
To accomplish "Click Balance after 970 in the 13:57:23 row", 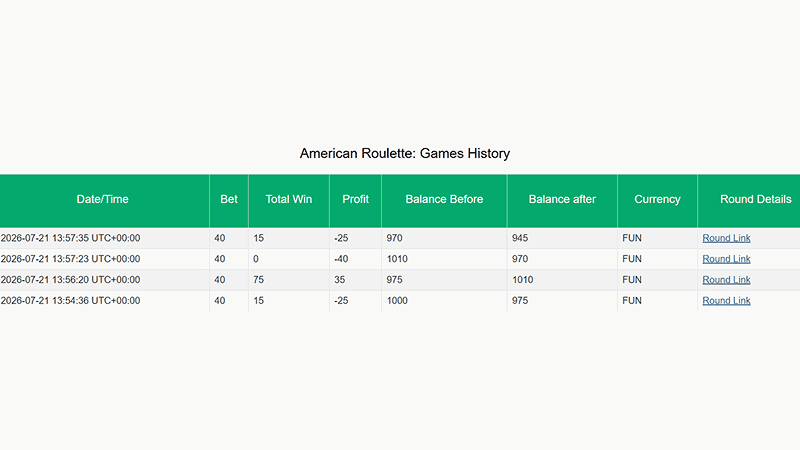I will [x=520, y=259].
